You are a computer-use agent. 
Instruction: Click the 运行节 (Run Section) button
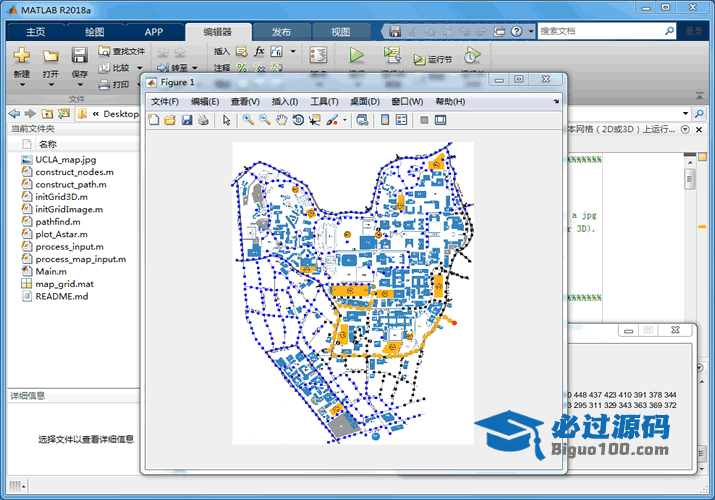coord(433,60)
